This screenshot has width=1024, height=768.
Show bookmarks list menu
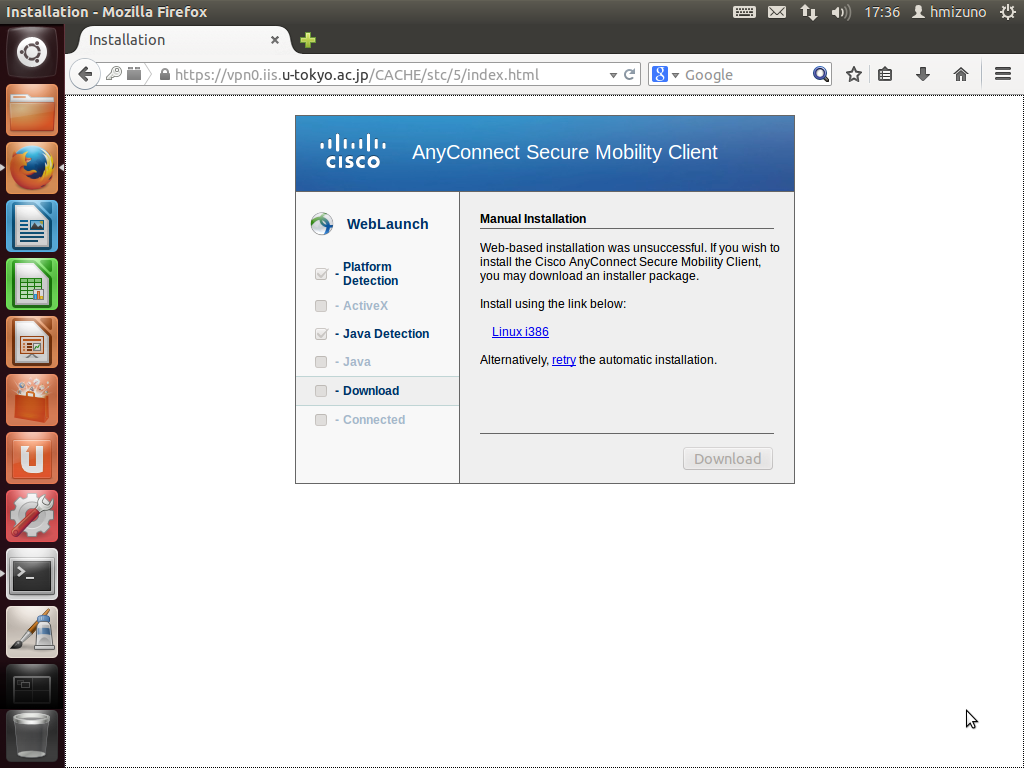click(885, 74)
